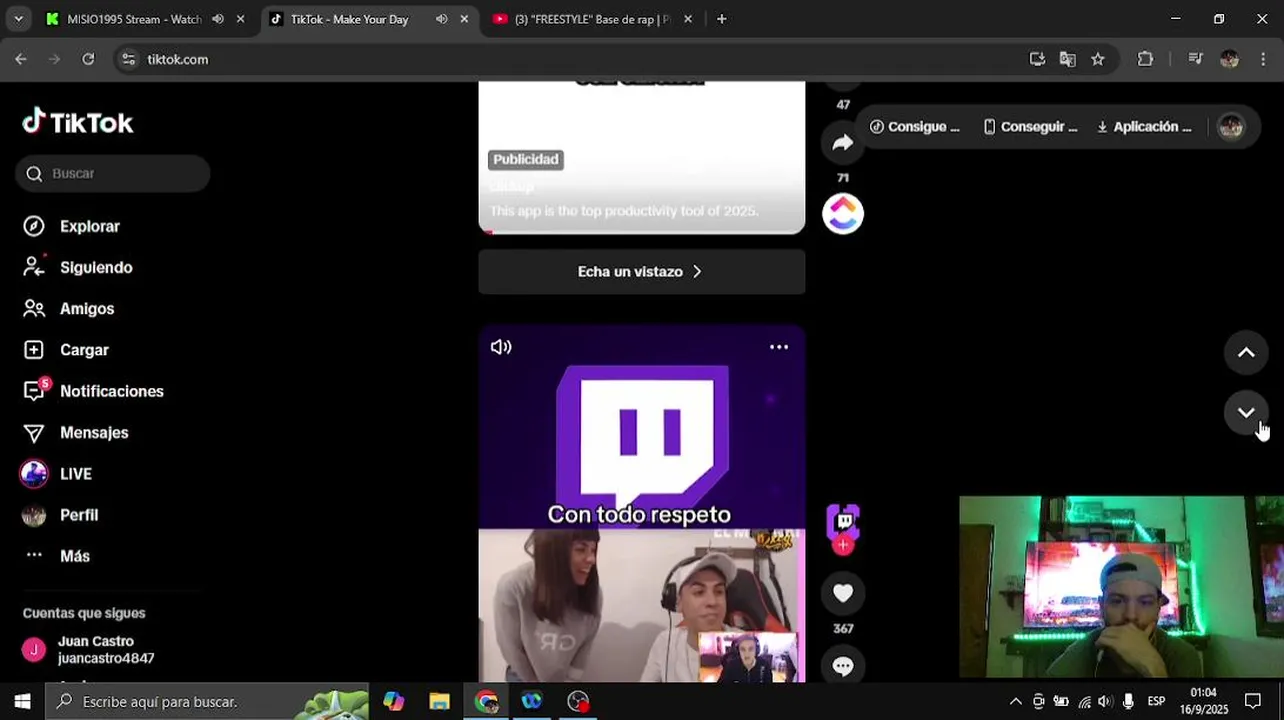Open a new browser tab
Viewport: 1284px width, 720px height.
coord(722,19)
